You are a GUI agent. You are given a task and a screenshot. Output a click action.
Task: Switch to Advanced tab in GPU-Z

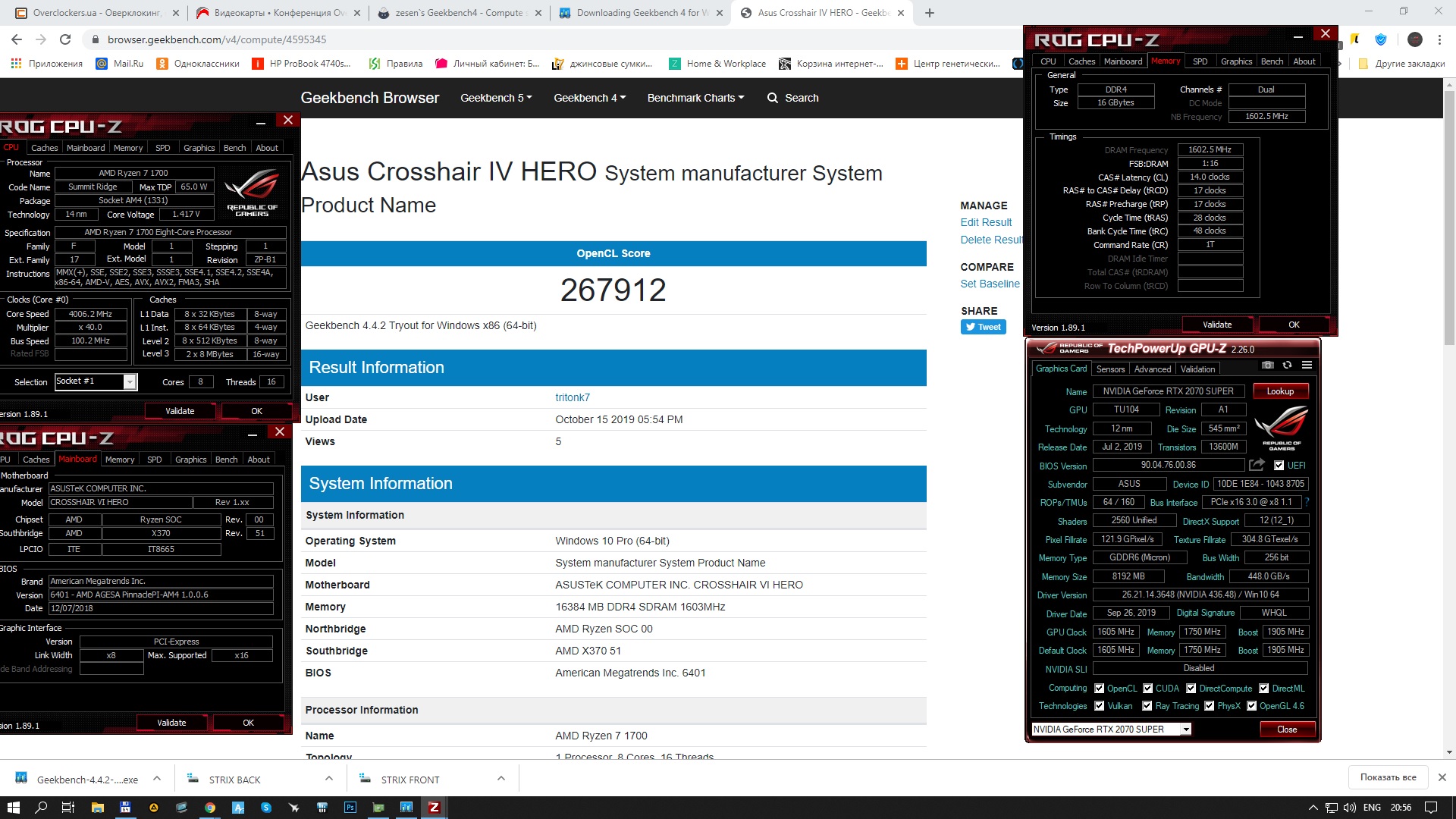point(1153,369)
